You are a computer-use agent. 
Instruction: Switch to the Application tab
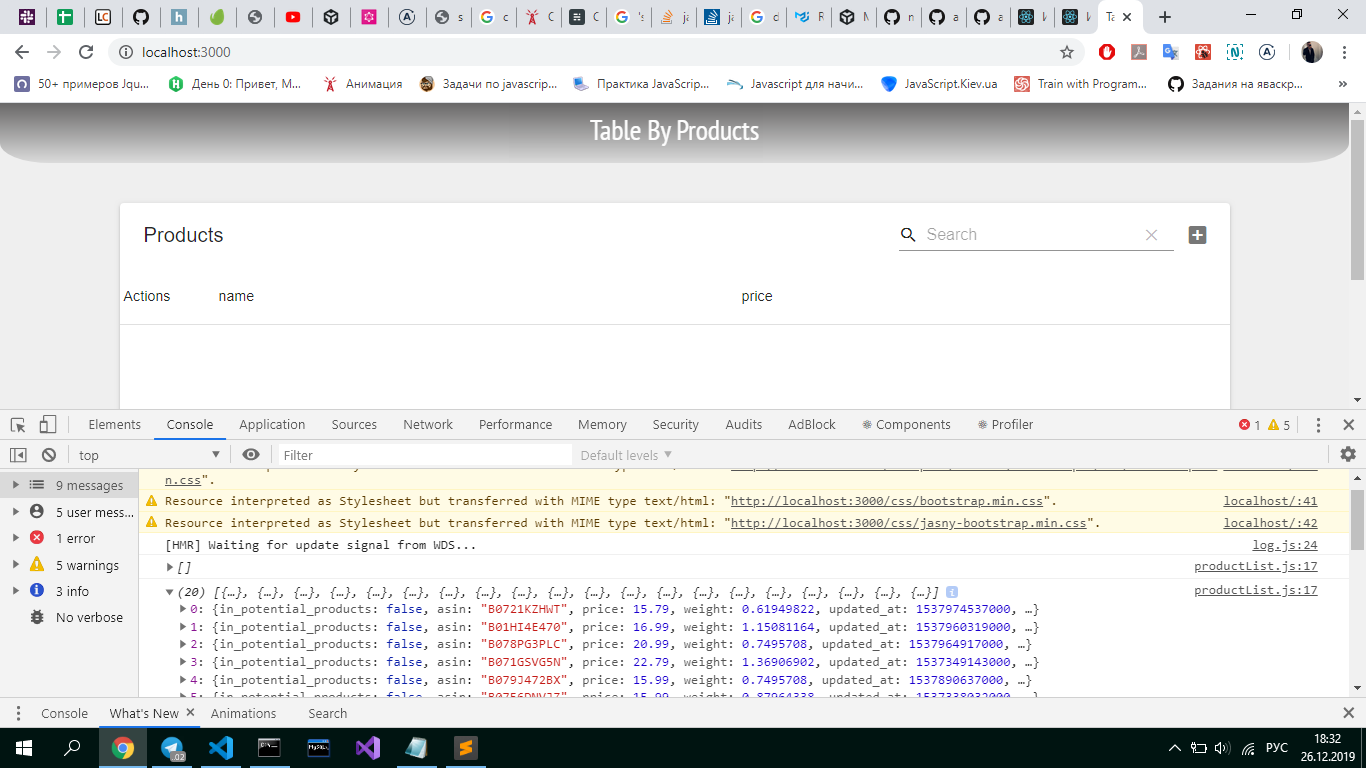click(x=272, y=425)
